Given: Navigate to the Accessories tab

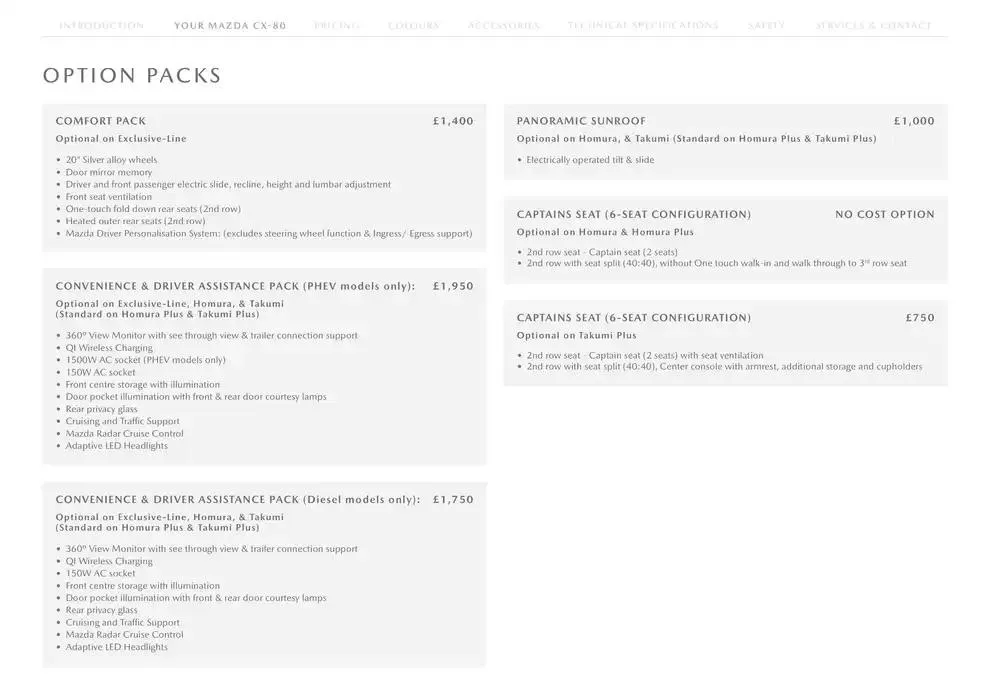Looking at the screenshot, I should click(503, 26).
